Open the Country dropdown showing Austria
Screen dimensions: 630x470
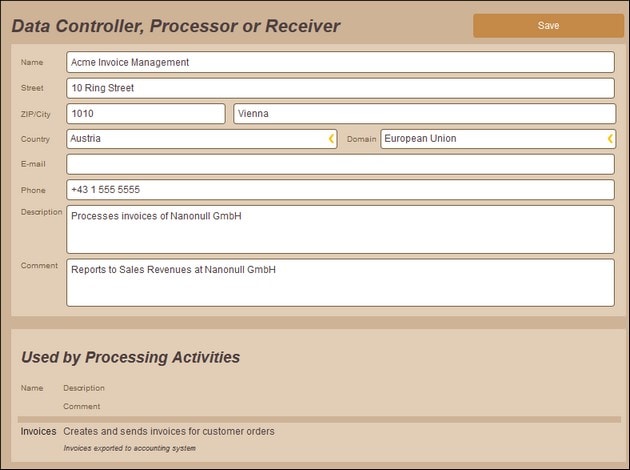tap(202, 139)
